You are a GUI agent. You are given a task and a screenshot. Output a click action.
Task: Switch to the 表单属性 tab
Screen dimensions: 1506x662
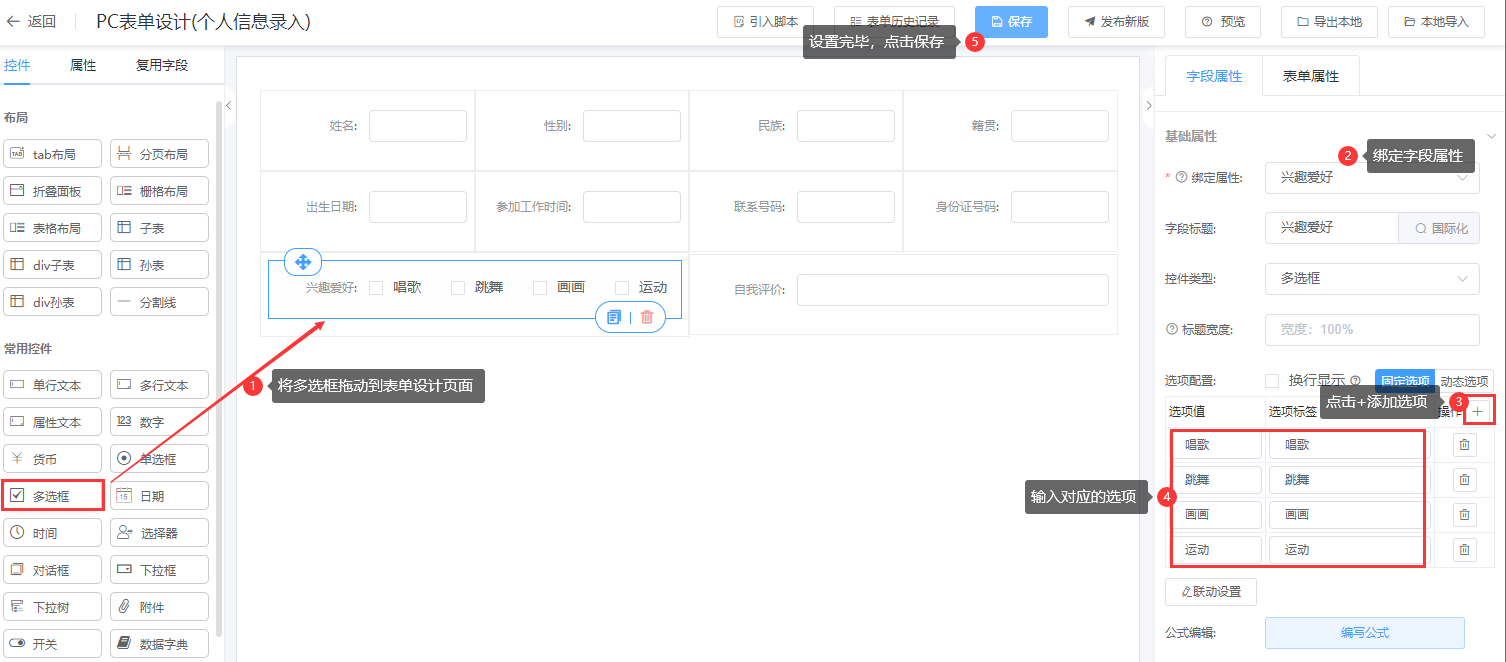[1310, 76]
